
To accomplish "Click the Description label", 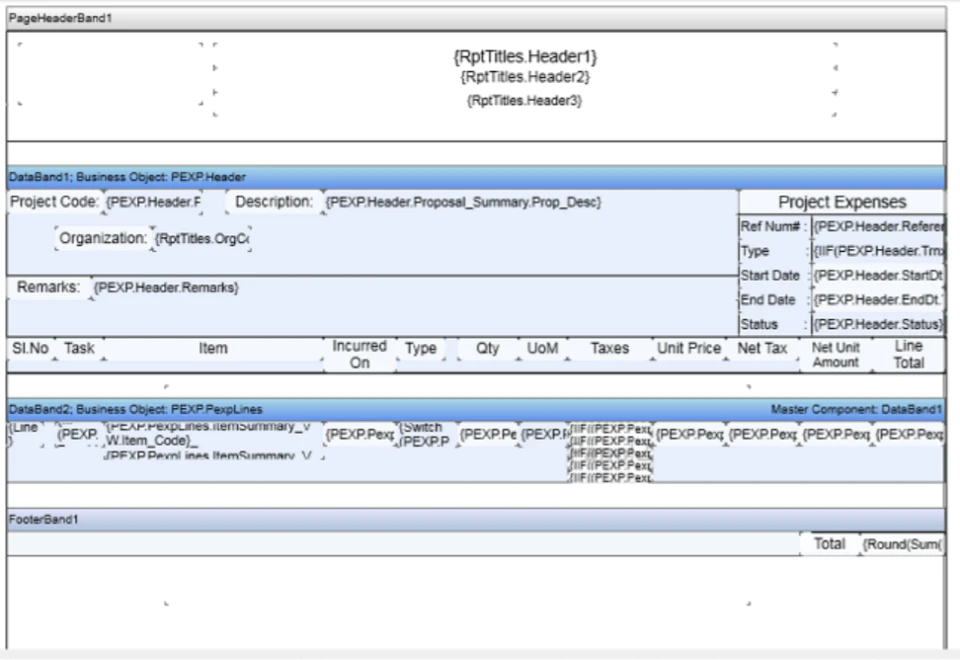I will [274, 201].
